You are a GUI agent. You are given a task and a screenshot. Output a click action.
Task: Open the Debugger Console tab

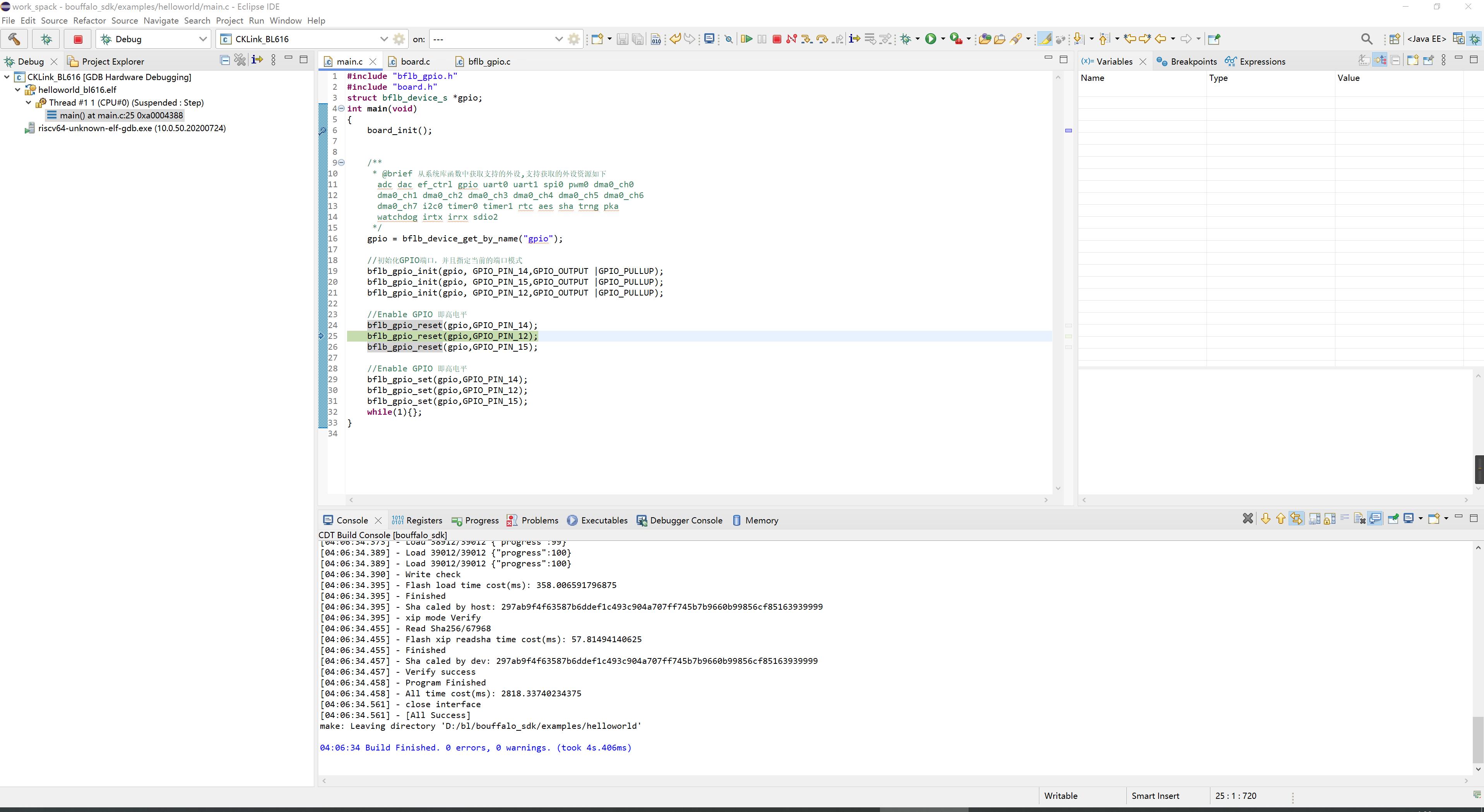(679, 520)
